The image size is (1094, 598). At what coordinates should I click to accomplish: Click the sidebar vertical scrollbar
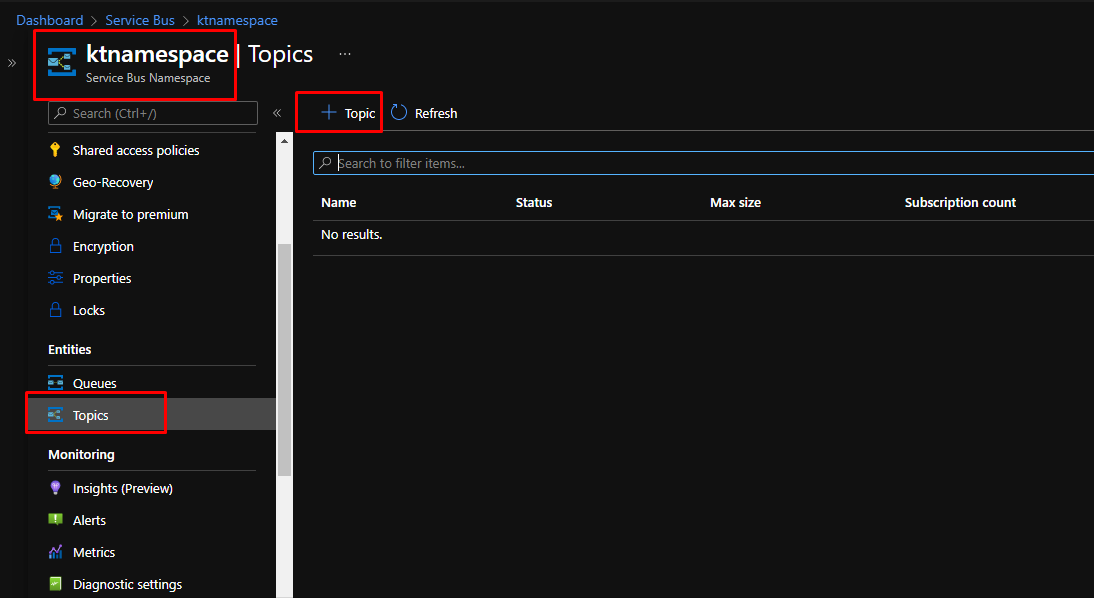pyautogui.click(x=284, y=360)
